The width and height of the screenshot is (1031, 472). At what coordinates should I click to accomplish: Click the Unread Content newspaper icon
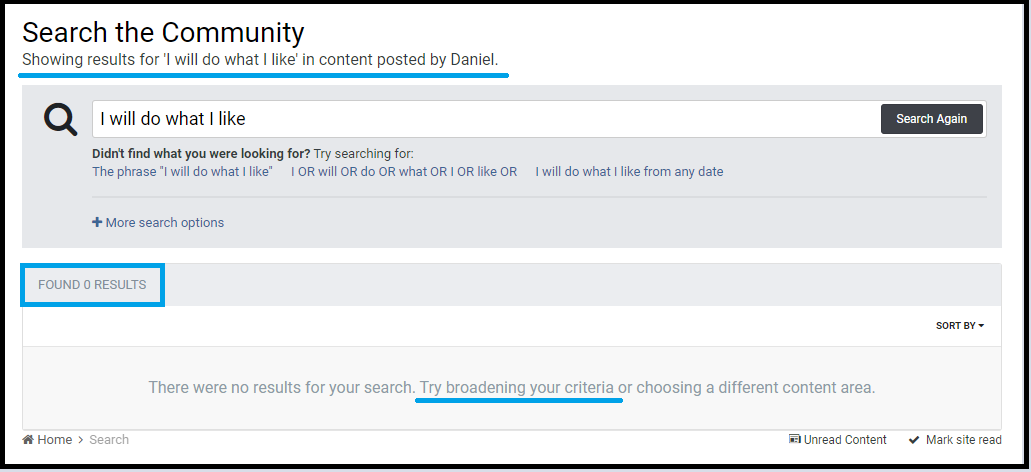[x=794, y=440]
